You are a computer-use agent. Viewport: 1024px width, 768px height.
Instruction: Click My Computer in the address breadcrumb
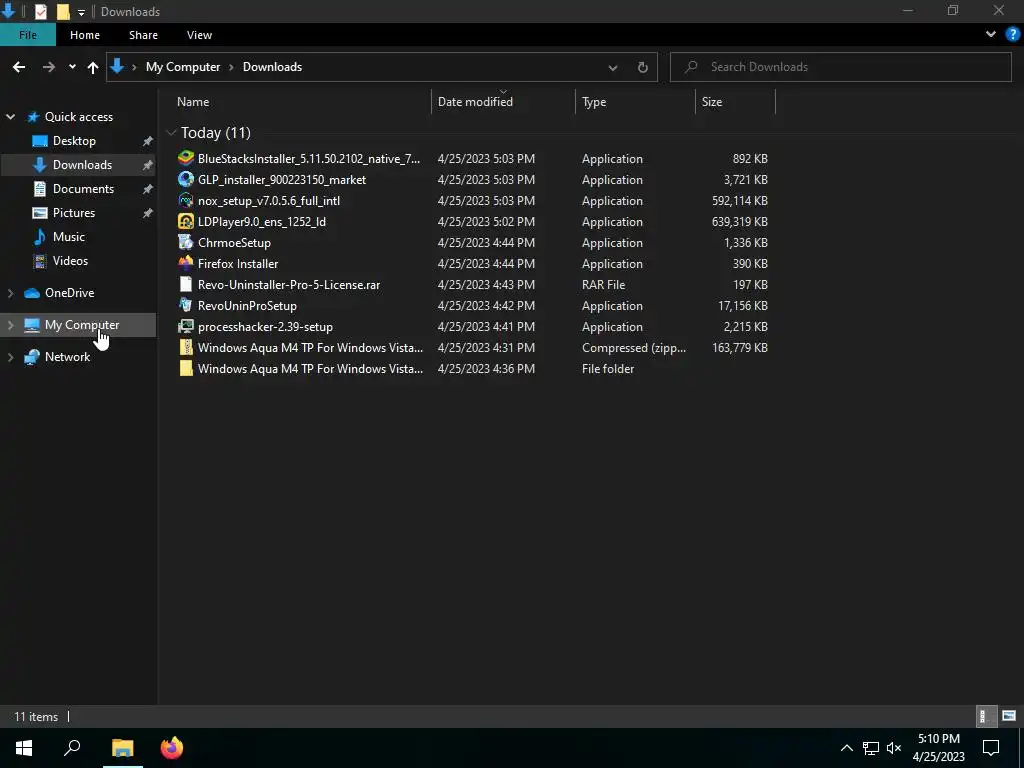click(x=183, y=67)
